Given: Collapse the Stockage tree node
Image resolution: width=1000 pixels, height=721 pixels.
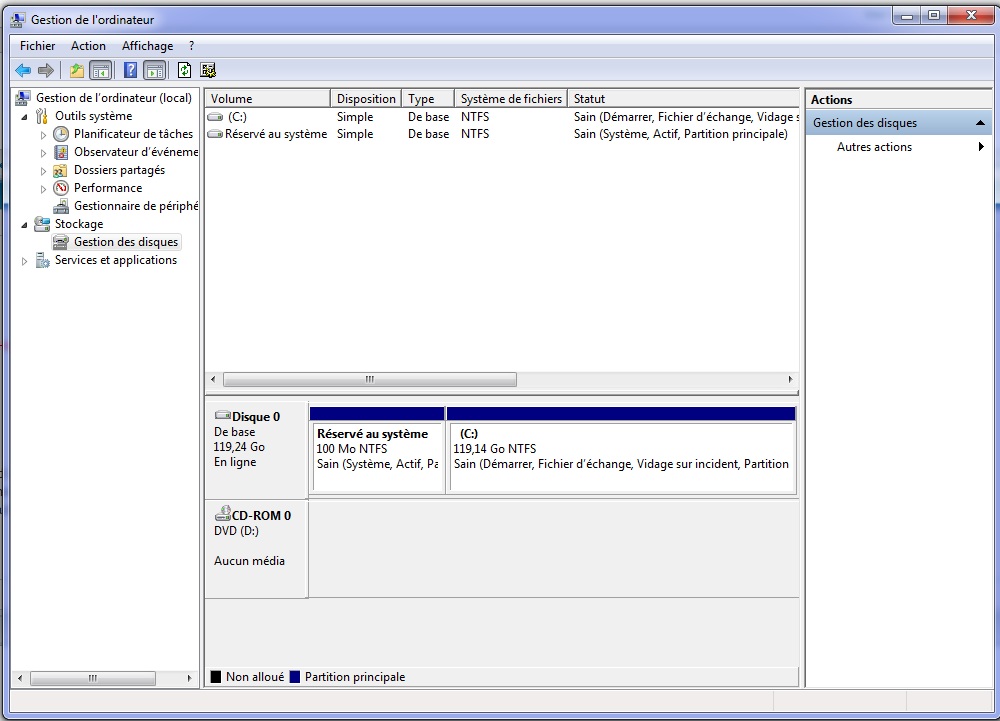Looking at the screenshot, I should (24, 224).
